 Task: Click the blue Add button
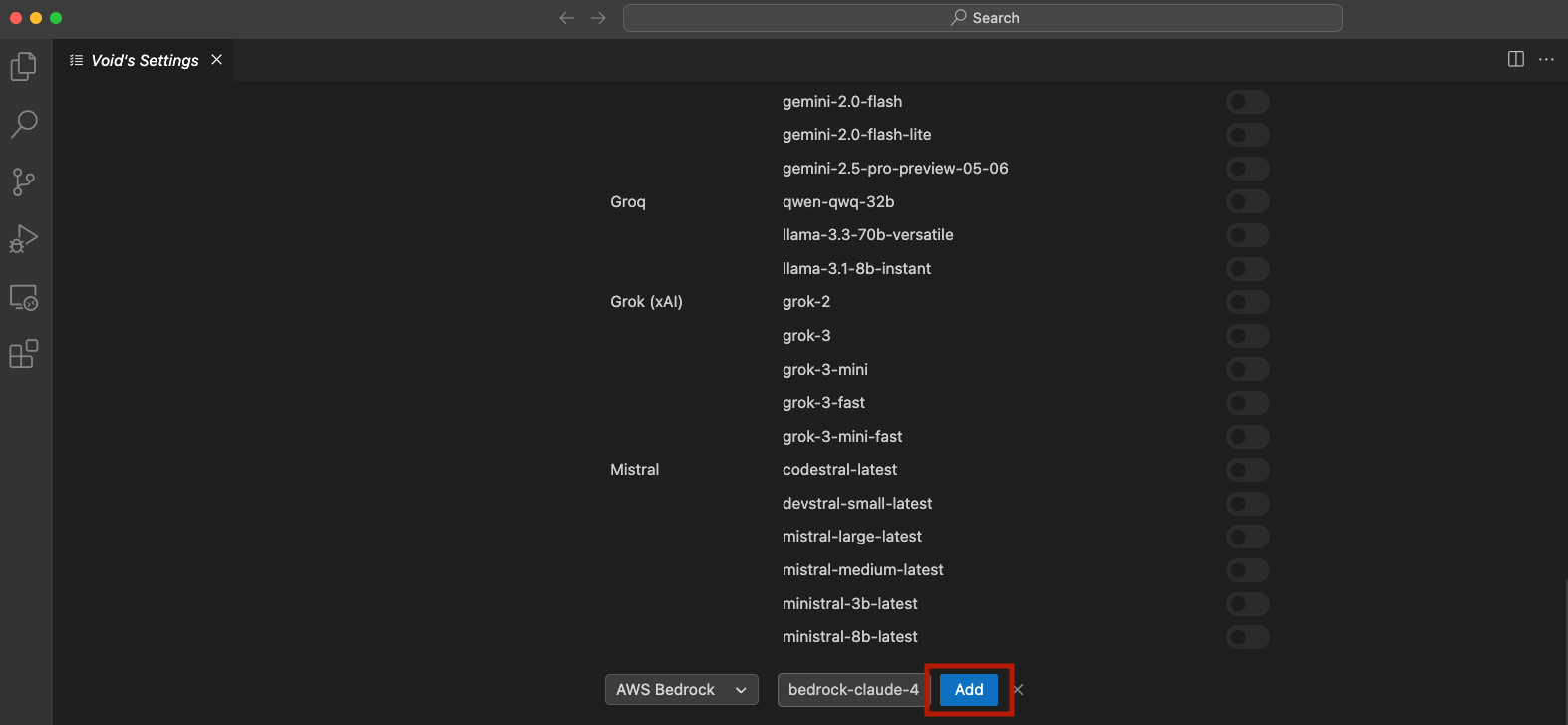[969, 689]
